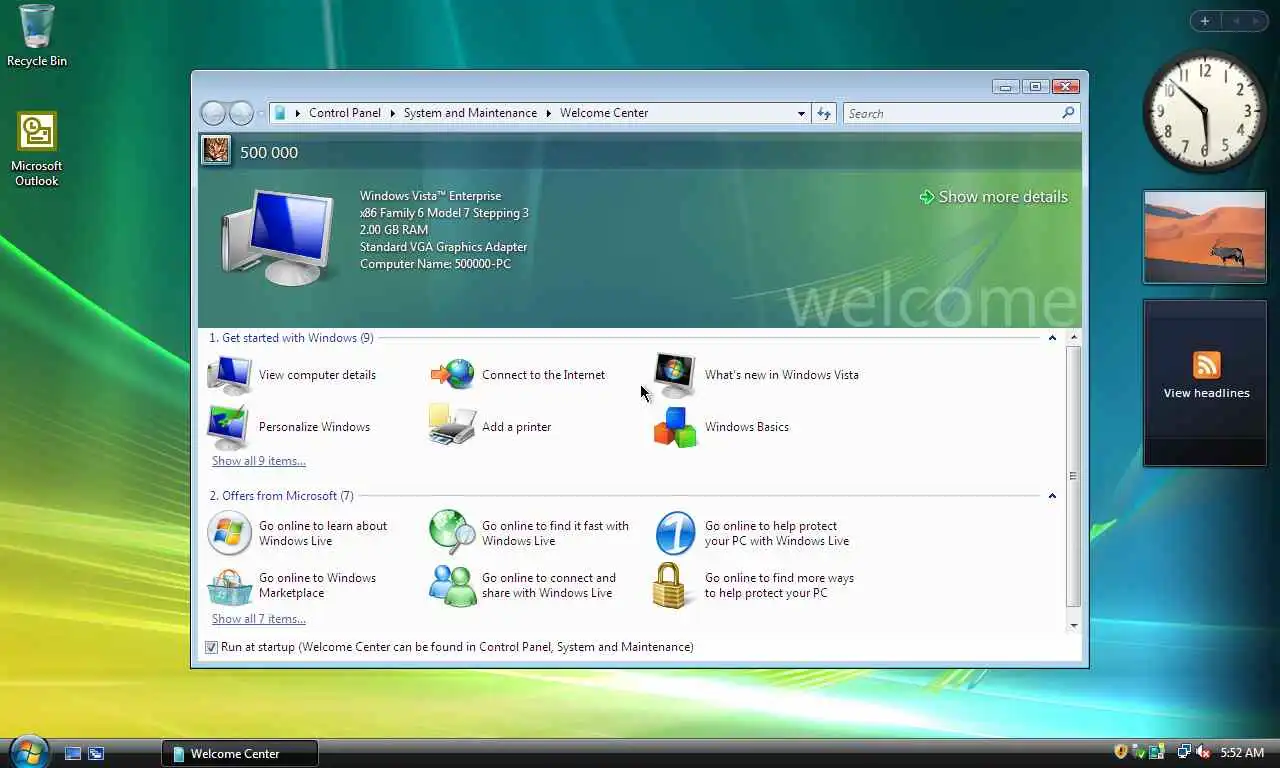Click the security shield tray icon
Image resolution: width=1280 pixels, height=768 pixels.
(1121, 752)
